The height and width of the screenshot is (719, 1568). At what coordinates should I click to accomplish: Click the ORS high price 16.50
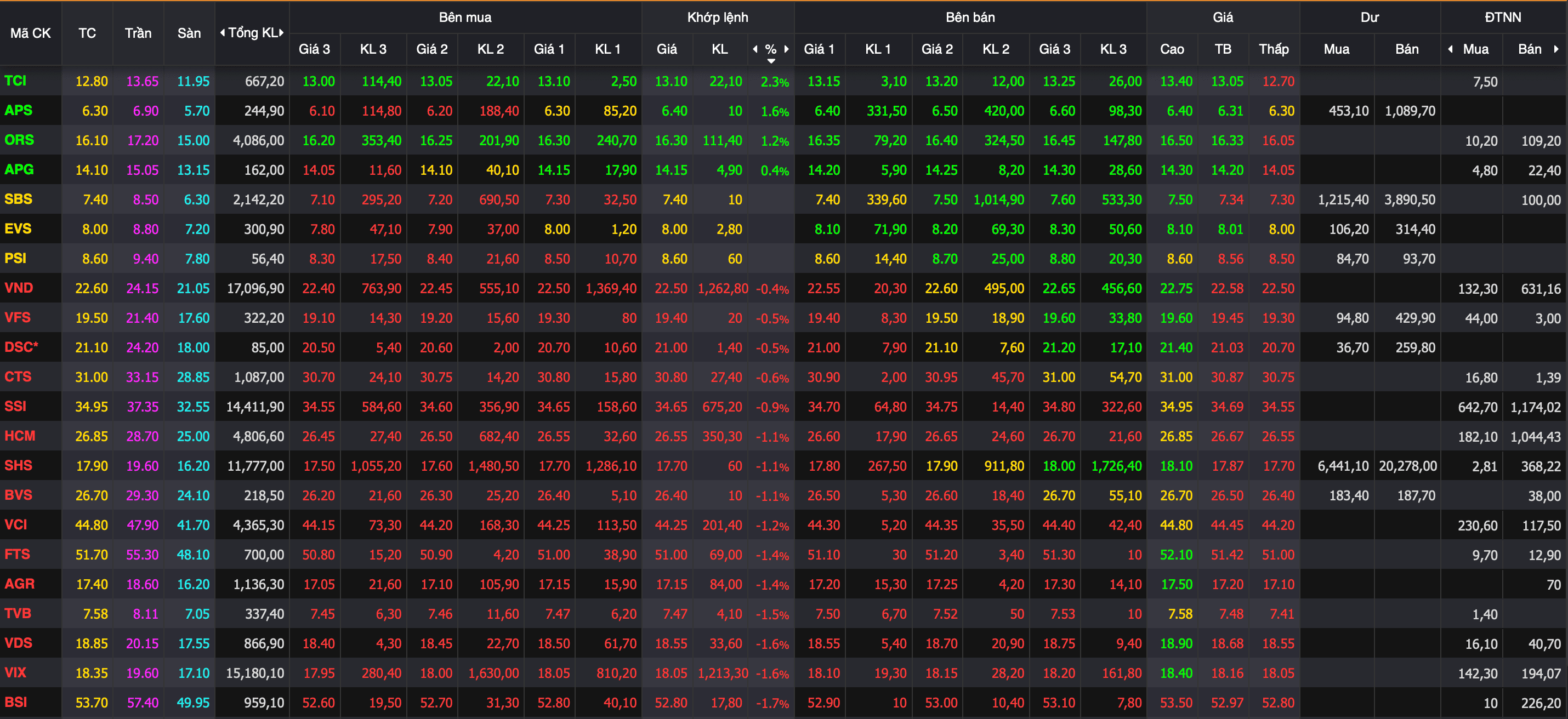pyautogui.click(x=1176, y=140)
